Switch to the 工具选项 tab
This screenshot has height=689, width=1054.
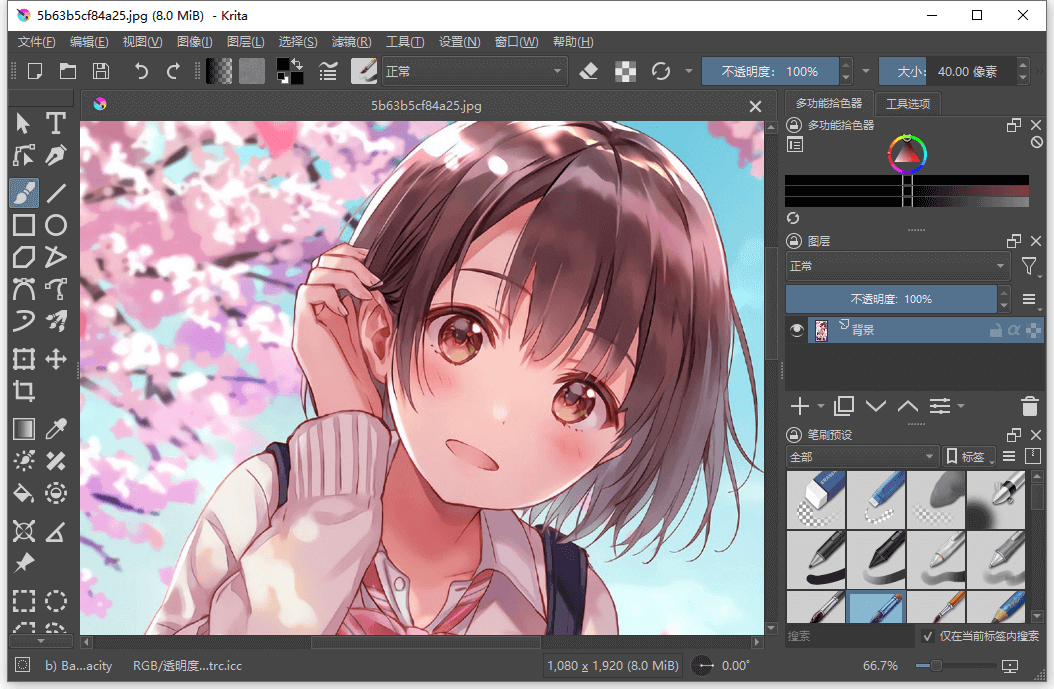coord(907,104)
